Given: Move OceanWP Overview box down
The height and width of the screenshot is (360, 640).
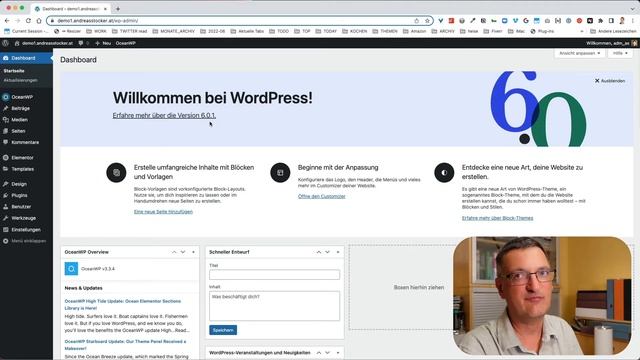Looking at the screenshot, I should [x=183, y=252].
